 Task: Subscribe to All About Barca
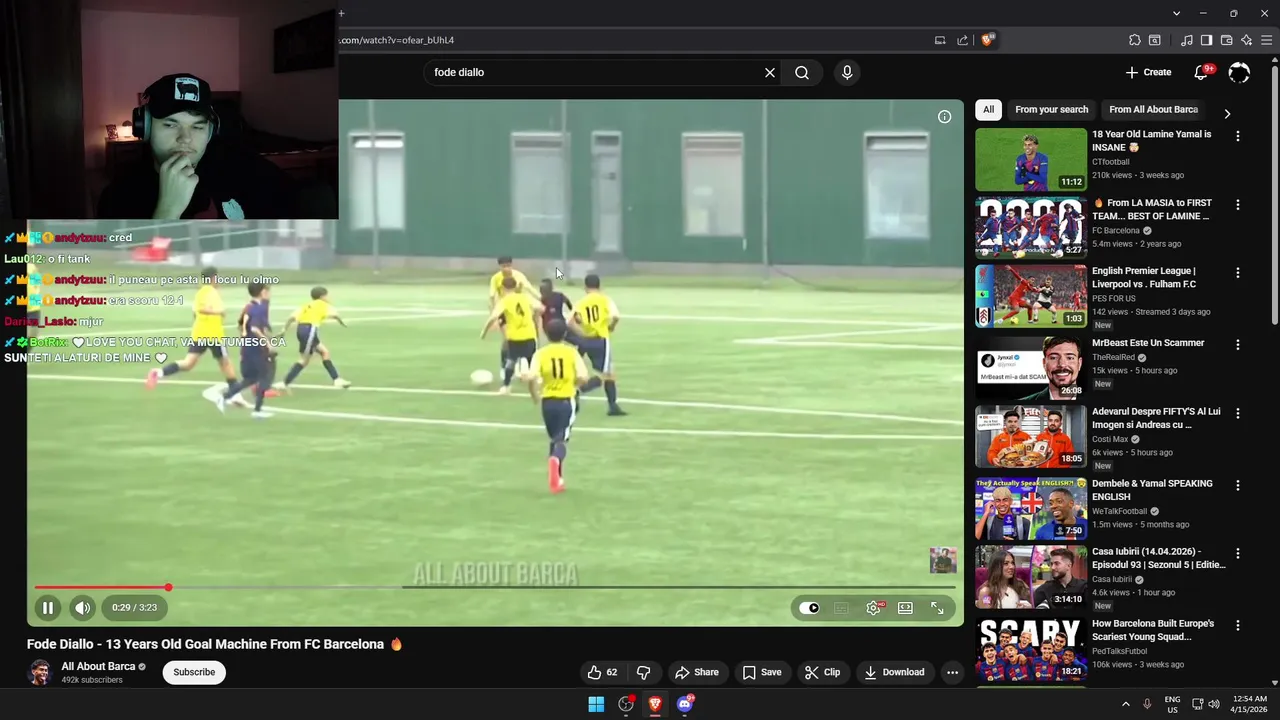pos(194,672)
